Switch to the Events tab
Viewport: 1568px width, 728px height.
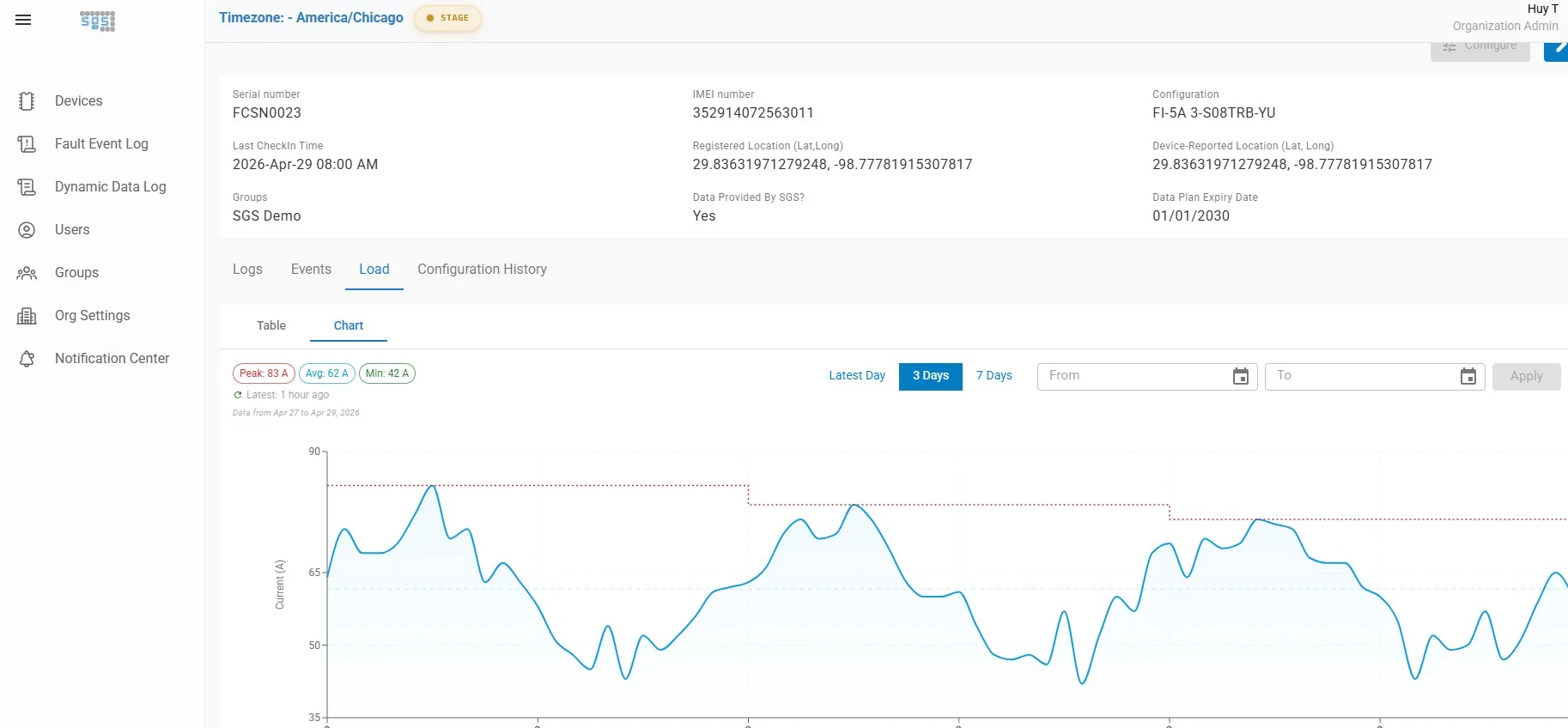point(311,270)
